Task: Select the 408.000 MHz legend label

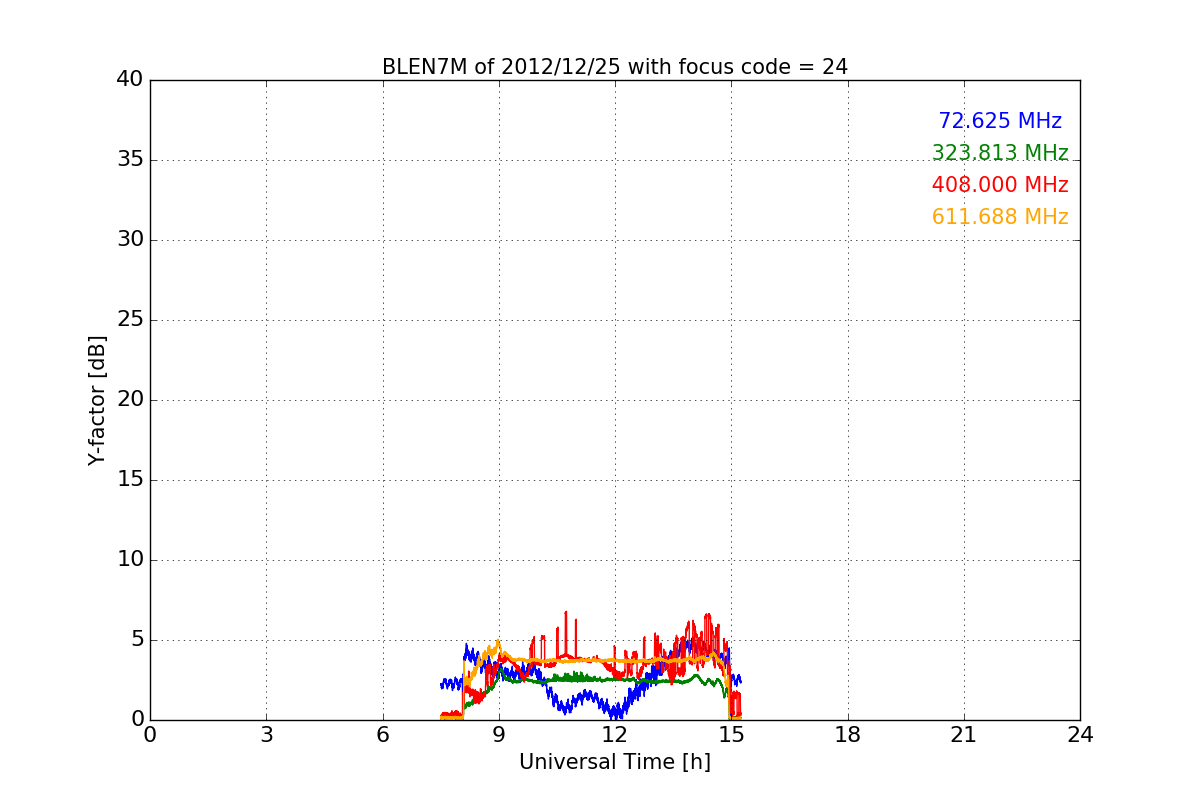Action: coord(1000,185)
